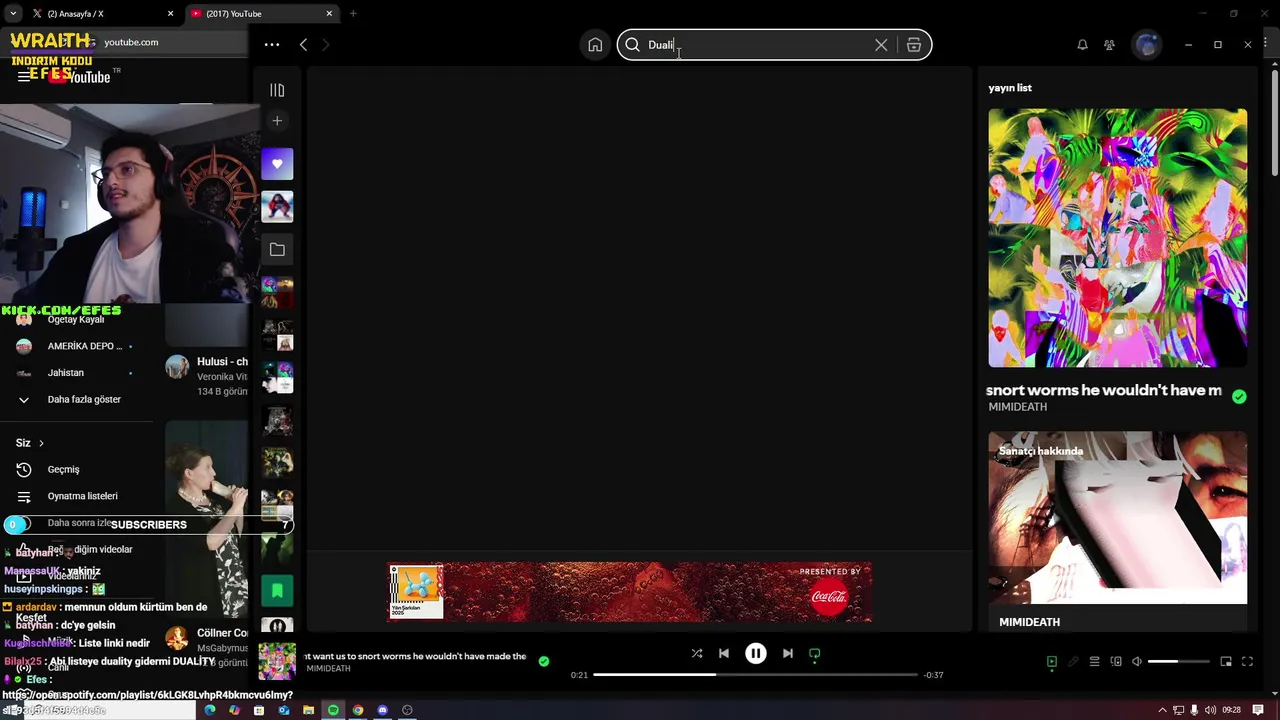
Task: Go to Spotify Home
Action: (x=595, y=45)
